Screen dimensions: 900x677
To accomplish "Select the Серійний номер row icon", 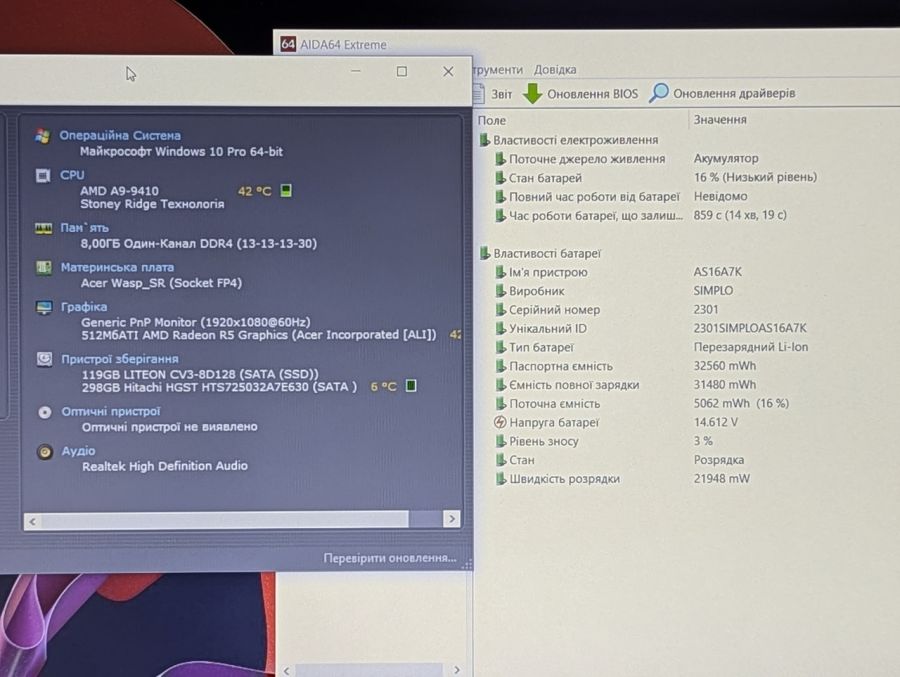I will coord(501,310).
